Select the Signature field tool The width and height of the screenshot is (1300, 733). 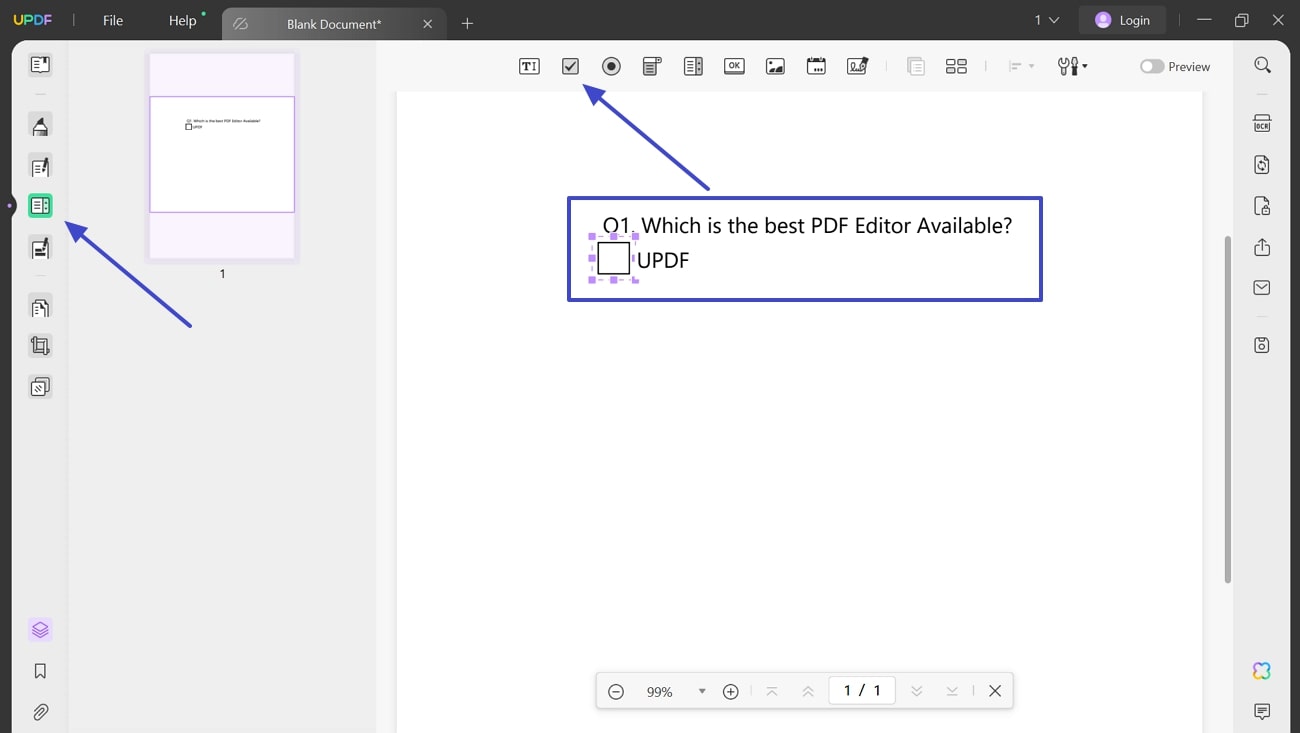(857, 66)
